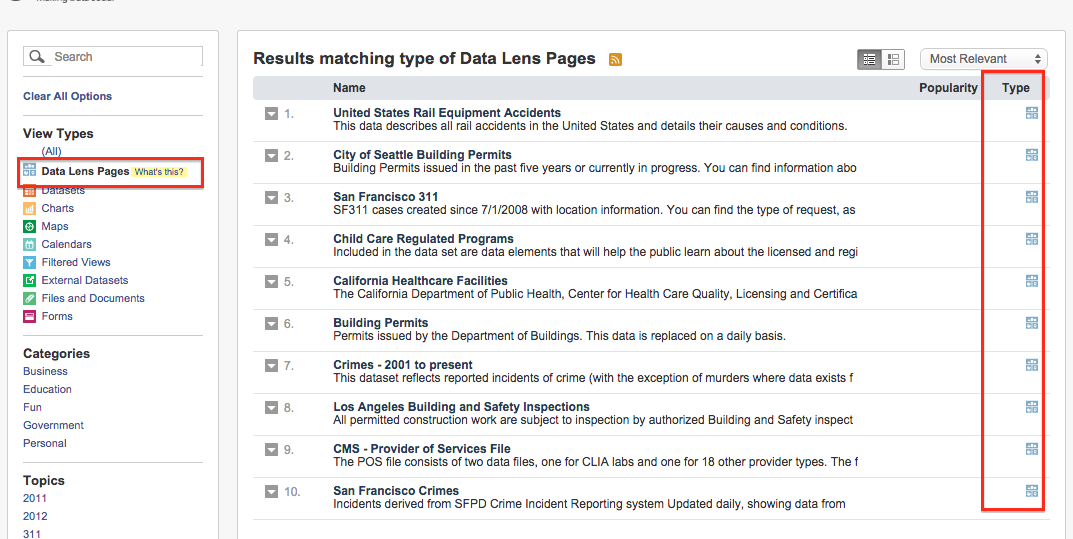Select the Government category

pyautogui.click(x=53, y=425)
